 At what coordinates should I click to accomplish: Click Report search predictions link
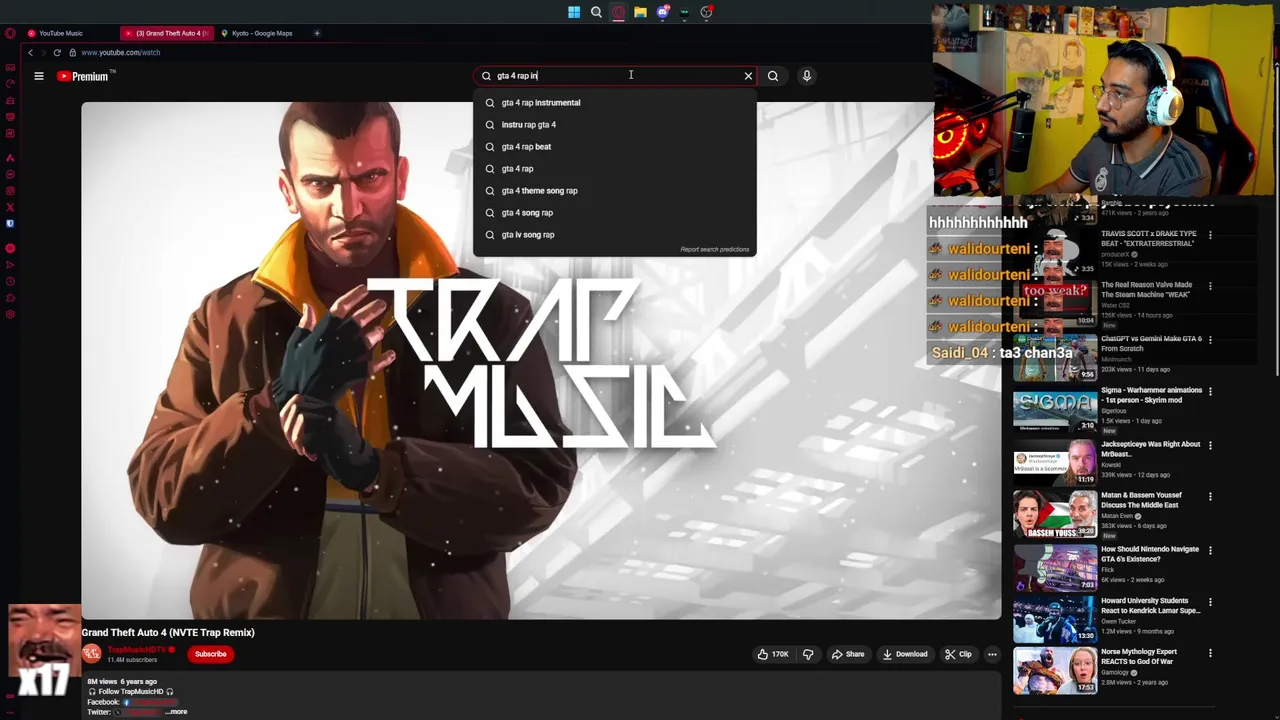(714, 249)
